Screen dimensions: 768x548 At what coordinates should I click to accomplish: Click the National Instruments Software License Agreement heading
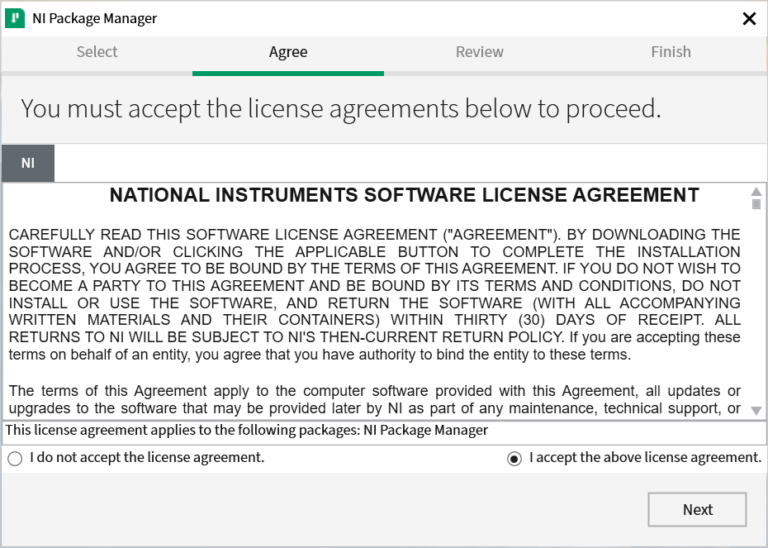404,195
